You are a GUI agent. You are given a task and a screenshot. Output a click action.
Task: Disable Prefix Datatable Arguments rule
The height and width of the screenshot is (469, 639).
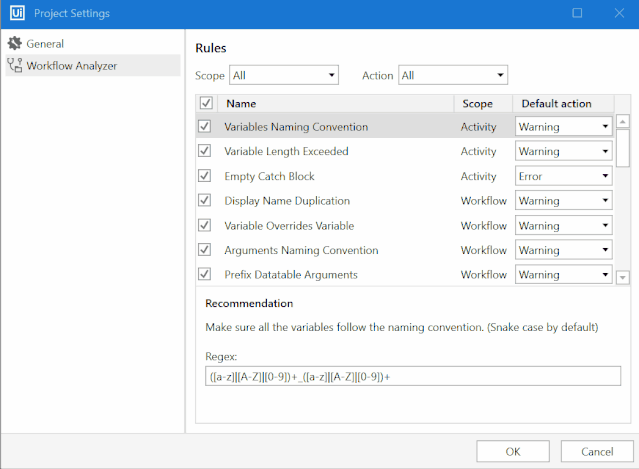pyautogui.click(x=205, y=274)
